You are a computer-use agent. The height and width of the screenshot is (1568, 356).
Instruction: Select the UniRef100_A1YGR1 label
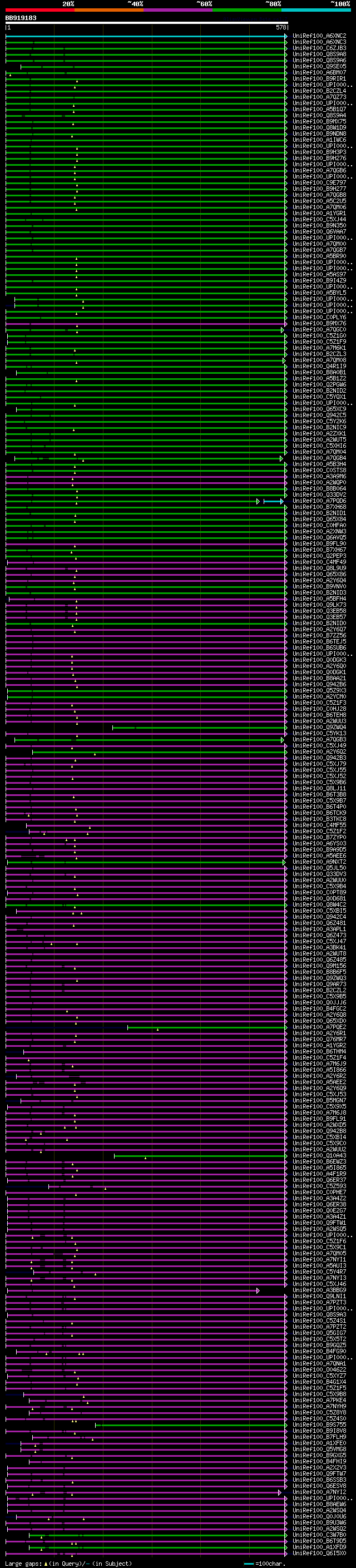tap(319, 214)
